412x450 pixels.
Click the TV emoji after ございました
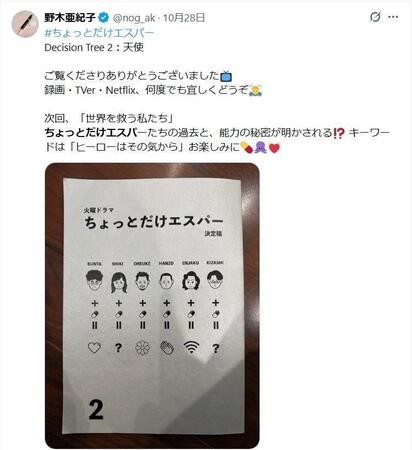tap(226, 76)
